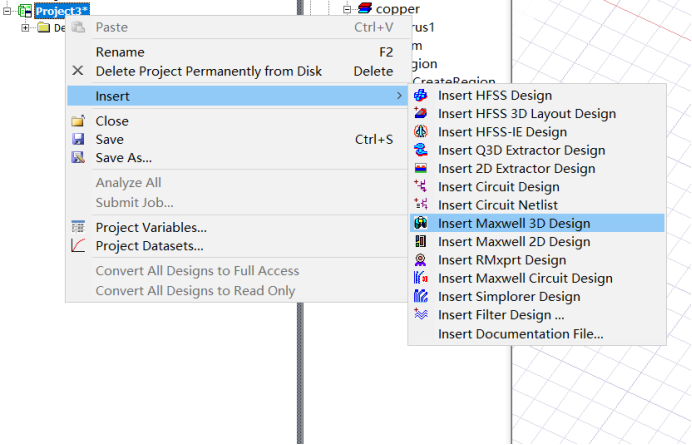Choose Save As... menu entry
The height and width of the screenshot is (445, 692).
tap(237, 158)
